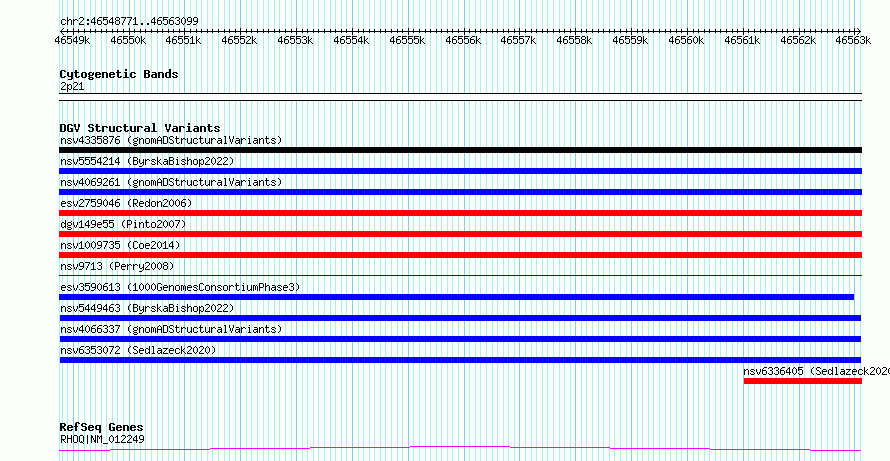
Task: Click the RHOQ gene magenta track line
Action: pos(460,449)
